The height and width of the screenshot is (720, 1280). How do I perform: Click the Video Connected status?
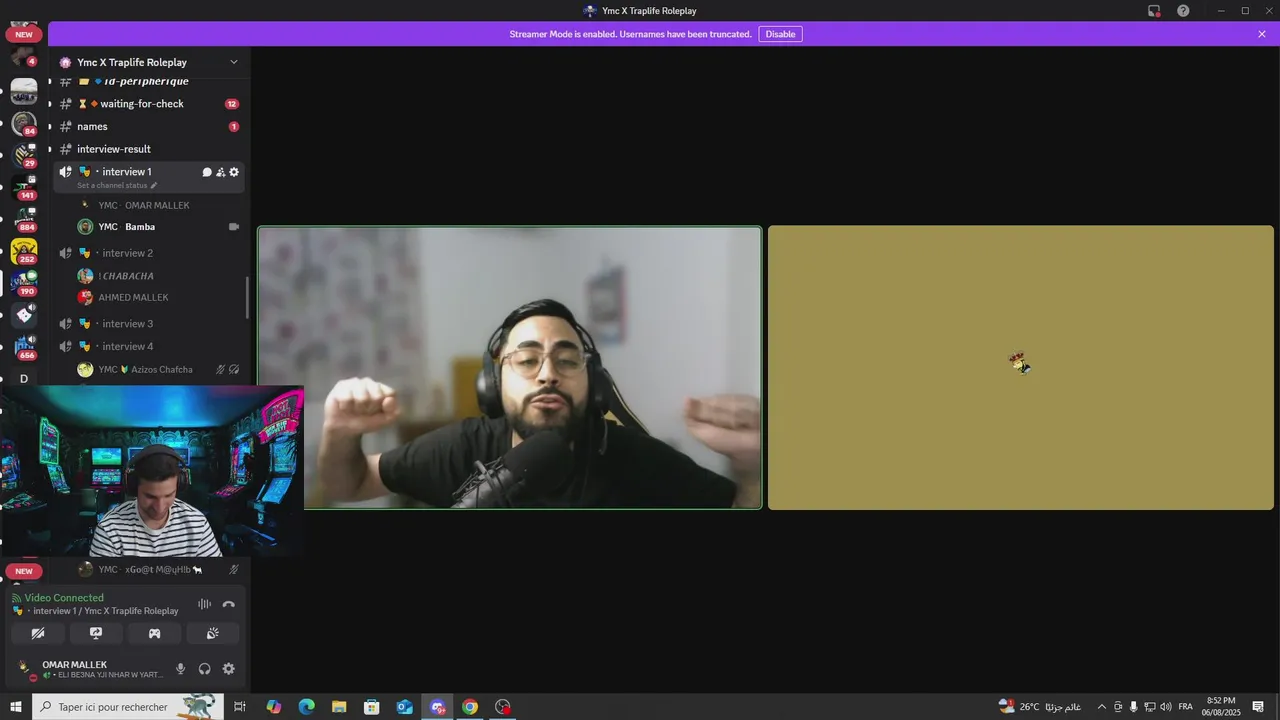[64, 598]
